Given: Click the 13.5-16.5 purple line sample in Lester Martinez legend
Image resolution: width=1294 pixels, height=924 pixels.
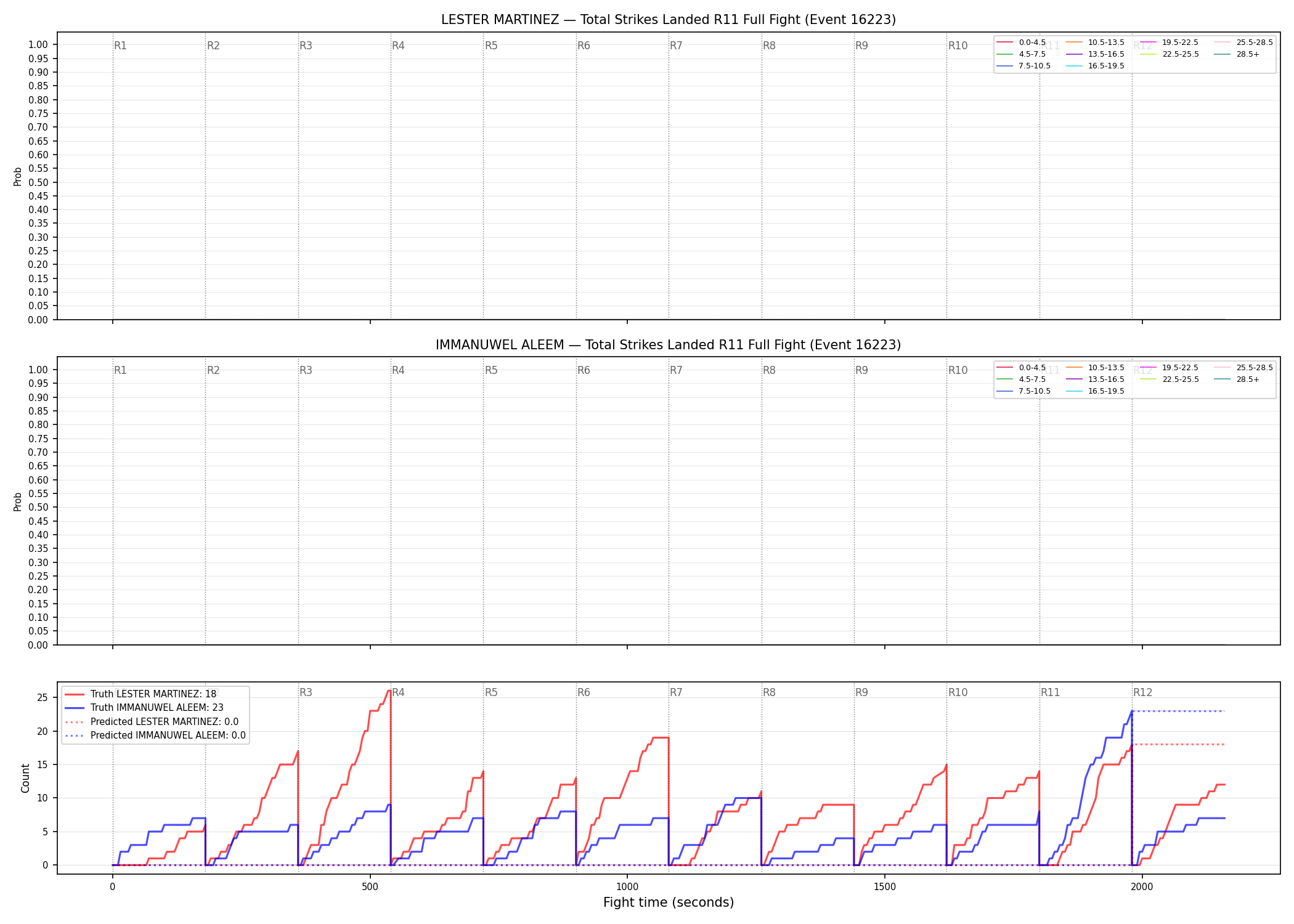Looking at the screenshot, I should (1074, 54).
